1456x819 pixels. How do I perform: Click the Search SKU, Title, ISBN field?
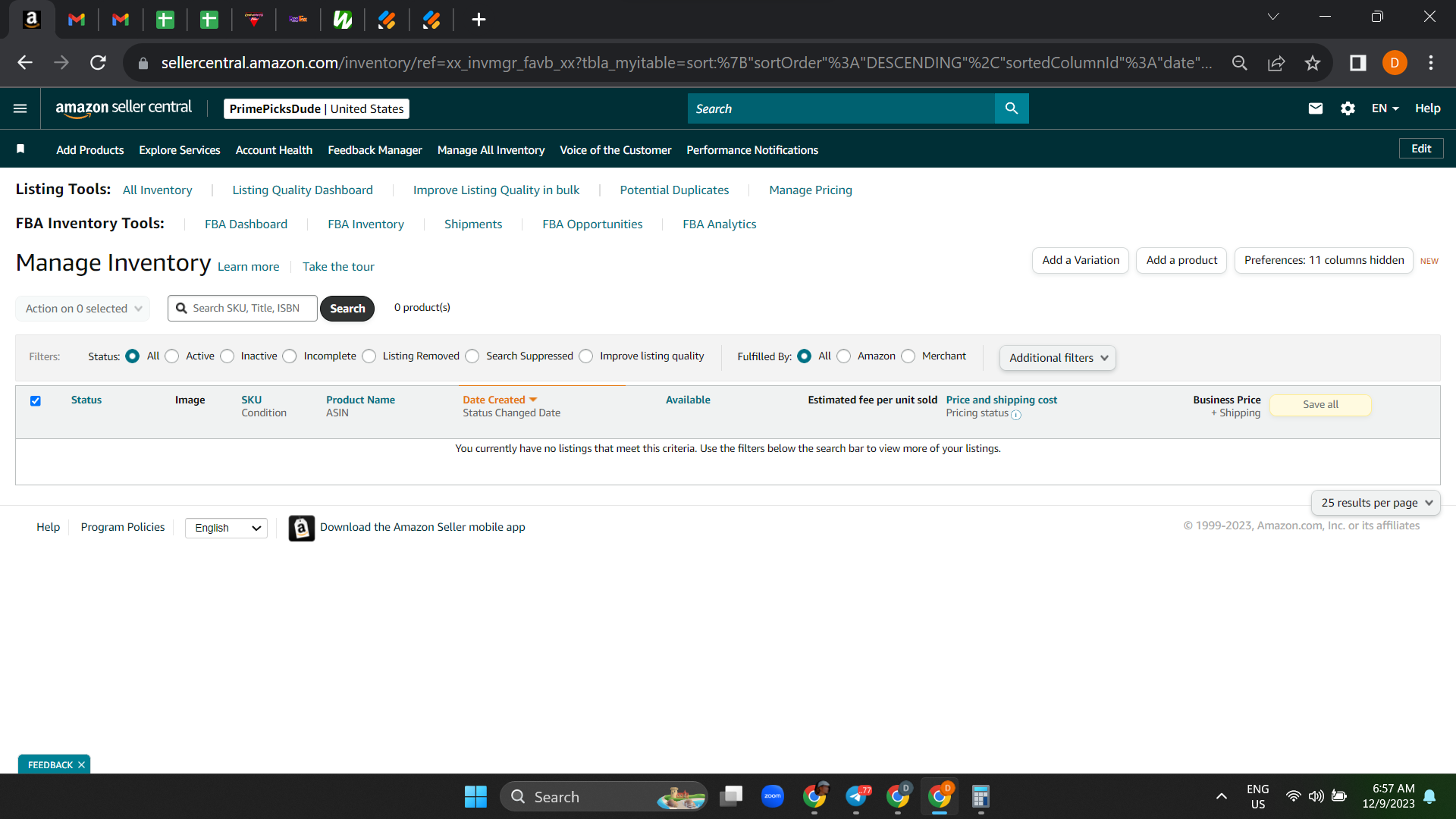pos(243,309)
